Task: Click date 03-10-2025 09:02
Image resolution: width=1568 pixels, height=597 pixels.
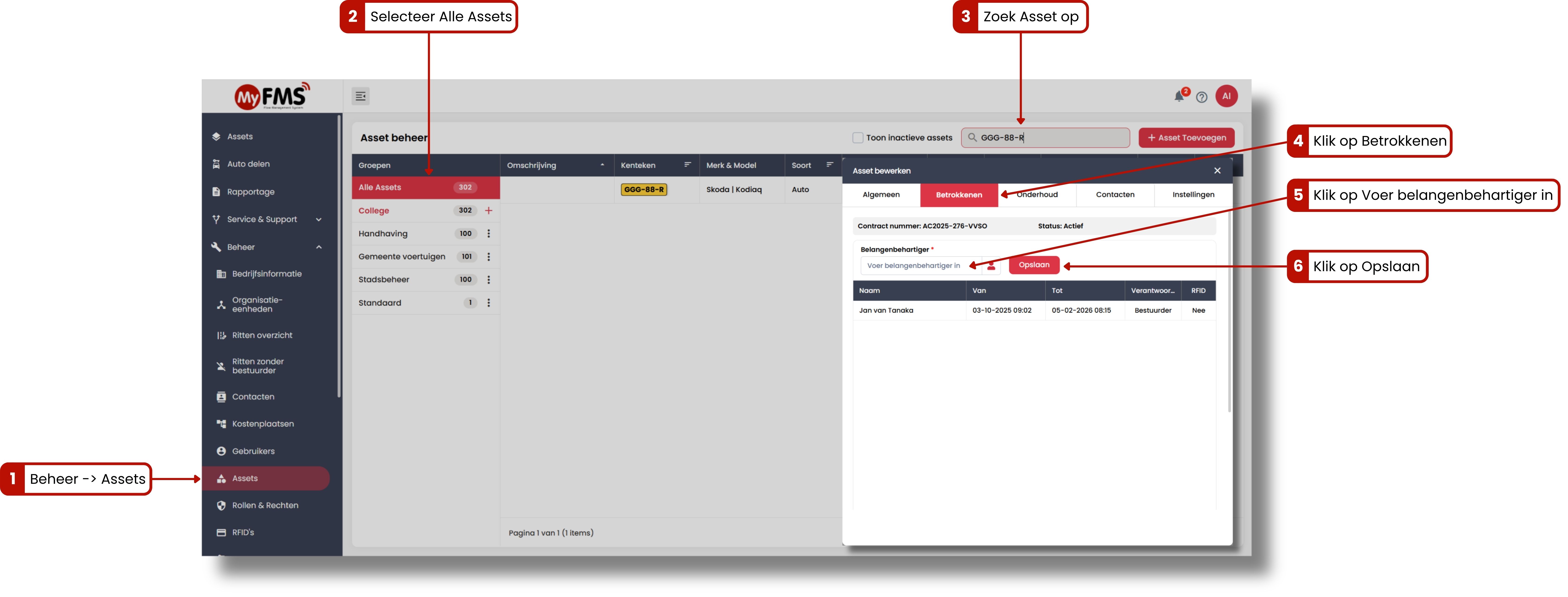Action: (x=1001, y=311)
